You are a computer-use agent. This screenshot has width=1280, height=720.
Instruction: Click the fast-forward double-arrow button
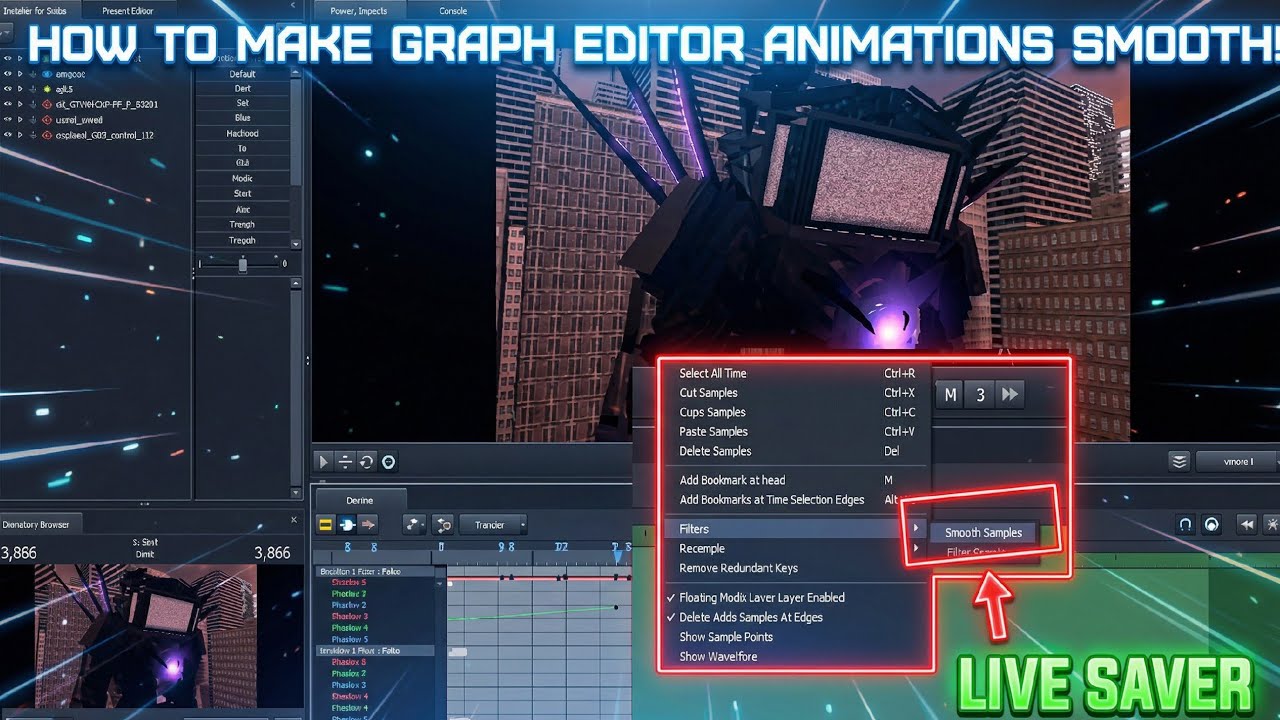[1010, 395]
